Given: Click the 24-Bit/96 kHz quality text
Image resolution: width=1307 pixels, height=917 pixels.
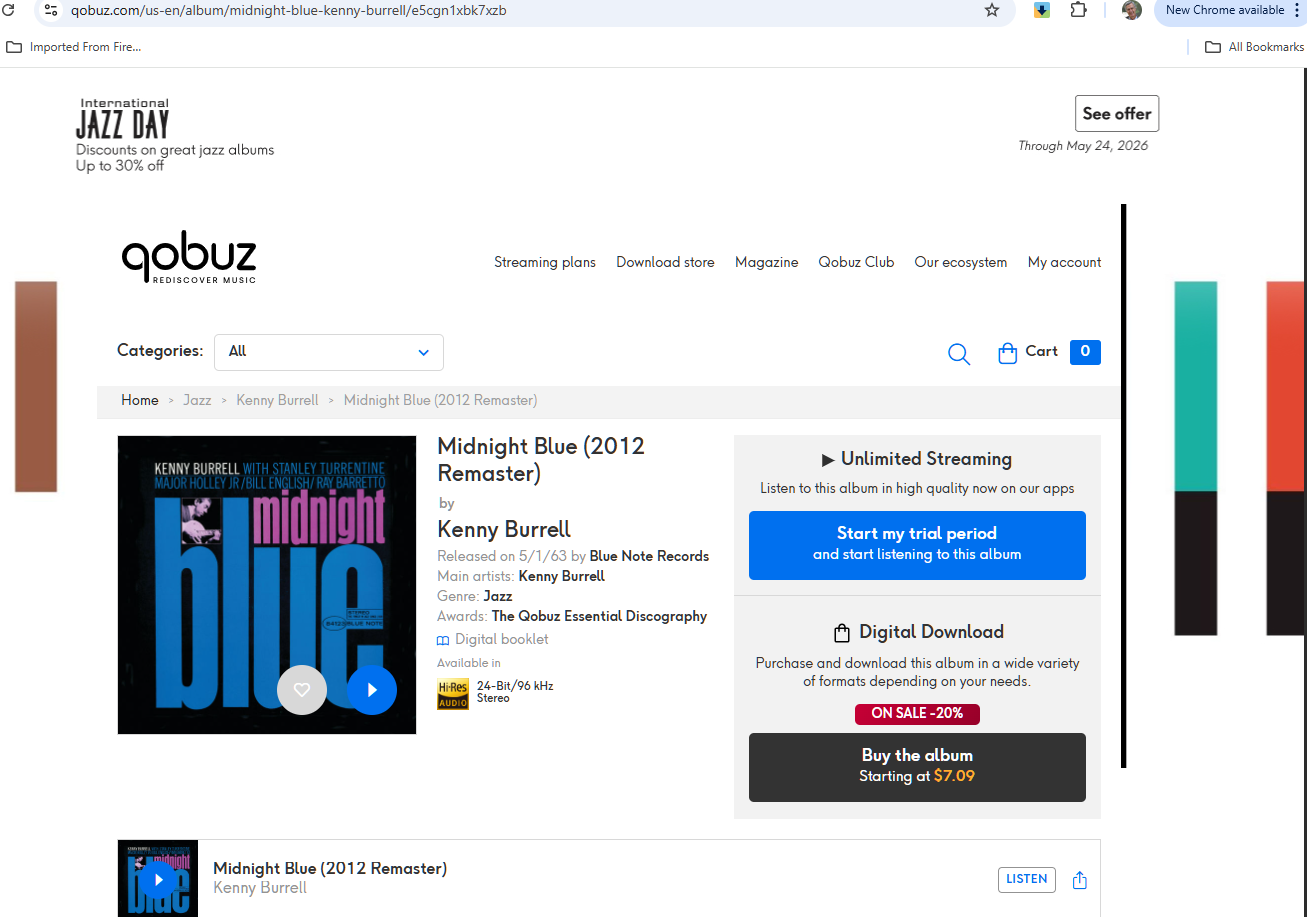Looking at the screenshot, I should (515, 686).
